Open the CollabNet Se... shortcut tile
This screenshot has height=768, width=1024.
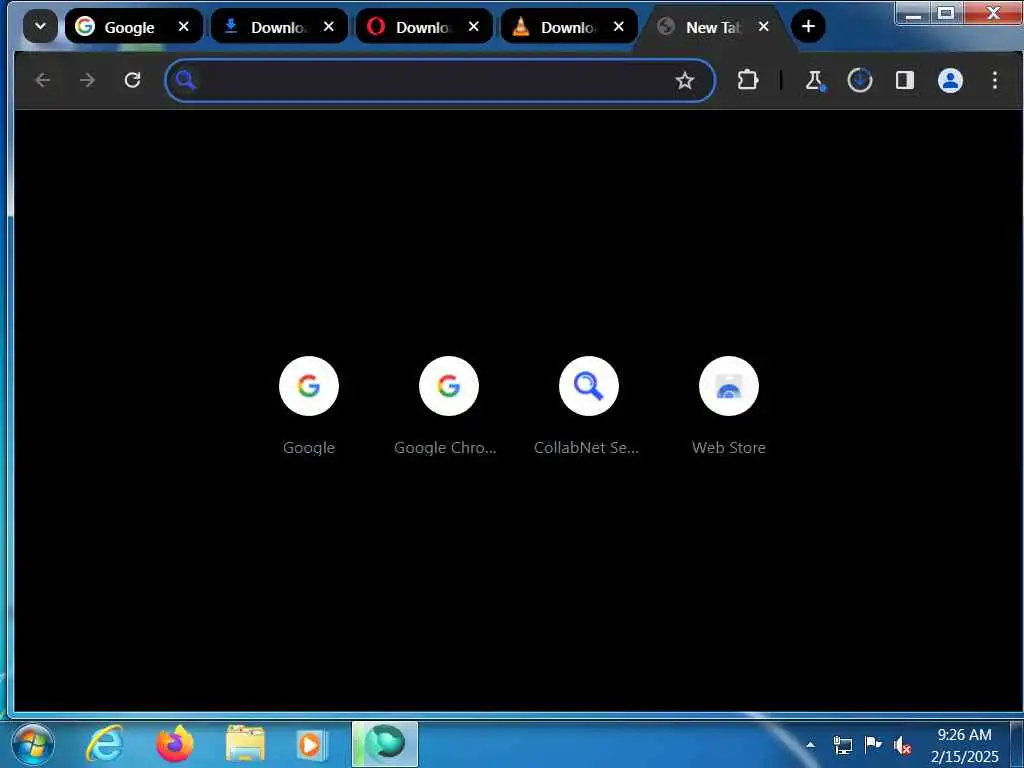(588, 406)
